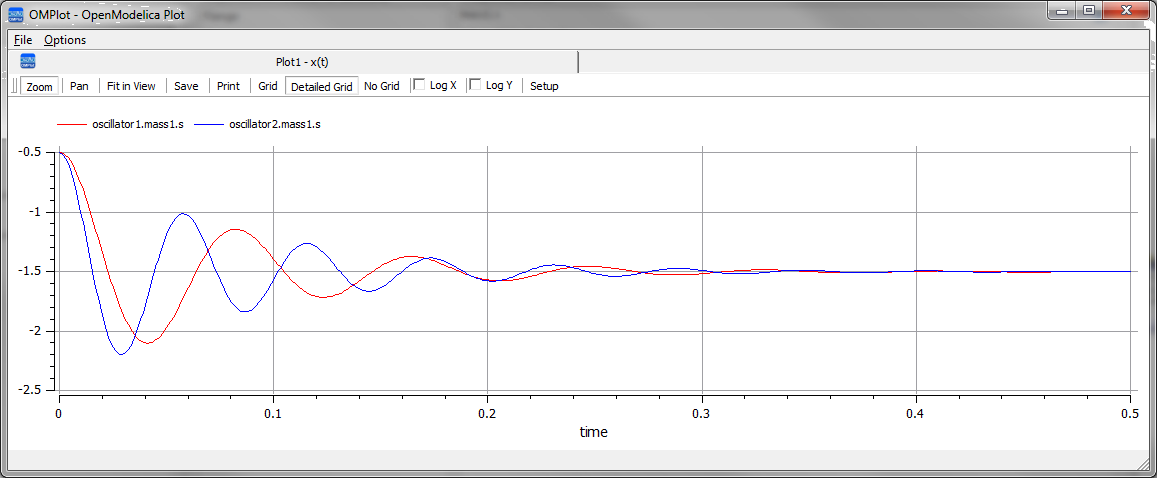1157x478 pixels.
Task: Open the File menu
Action: (23, 40)
